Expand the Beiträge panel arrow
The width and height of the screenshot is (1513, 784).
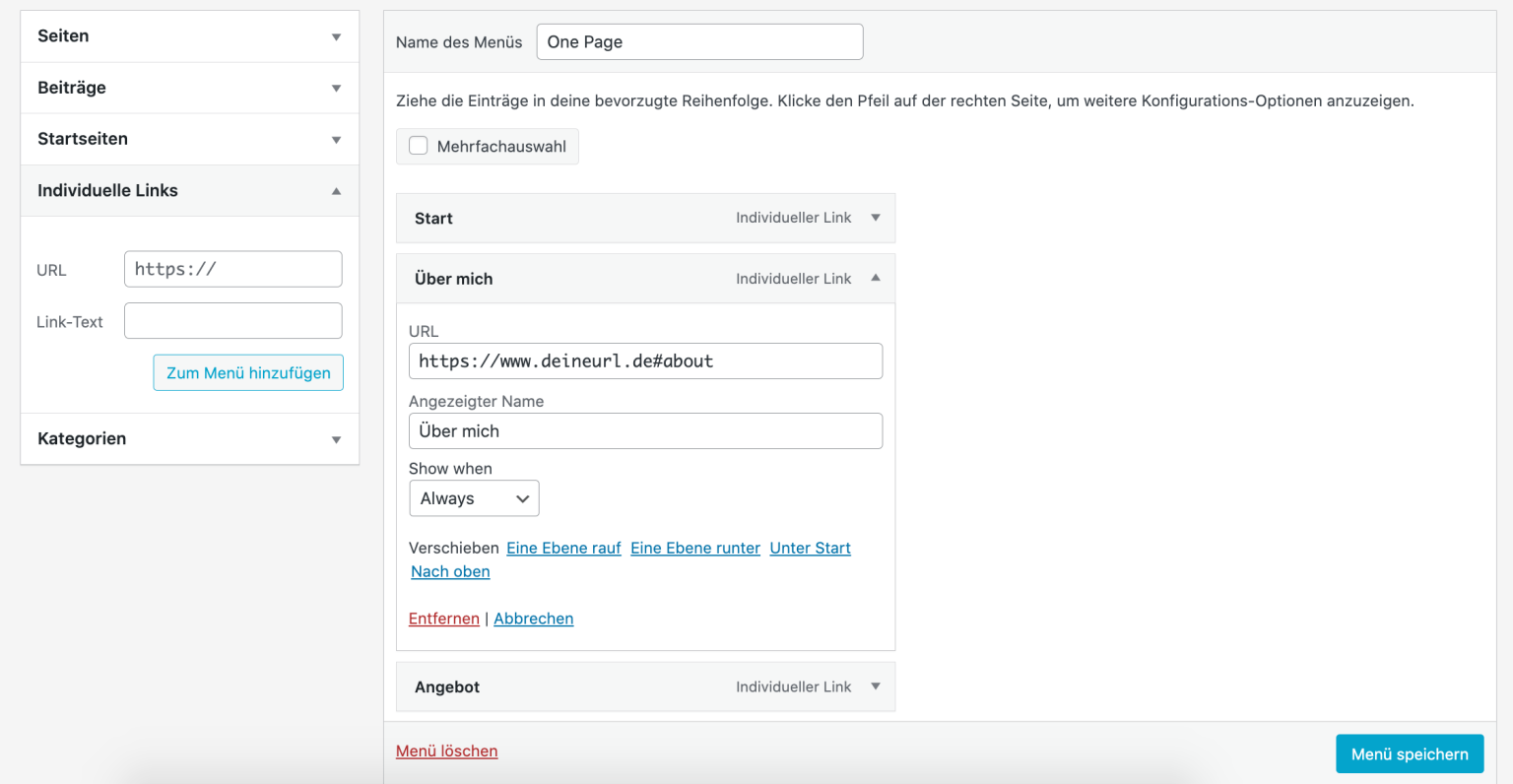click(336, 89)
